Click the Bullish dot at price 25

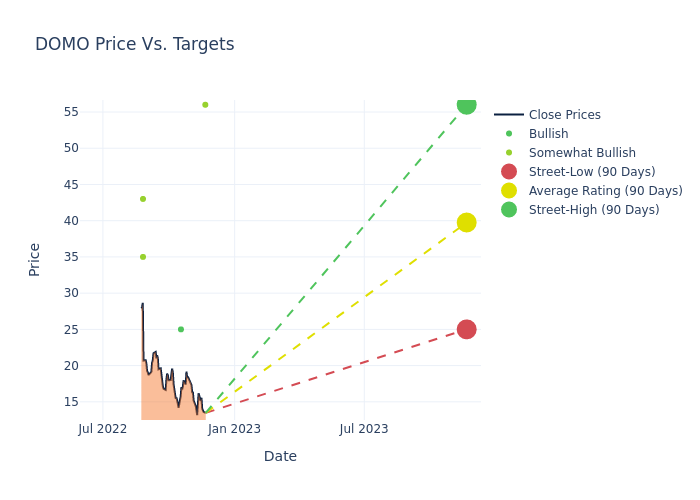click(181, 329)
